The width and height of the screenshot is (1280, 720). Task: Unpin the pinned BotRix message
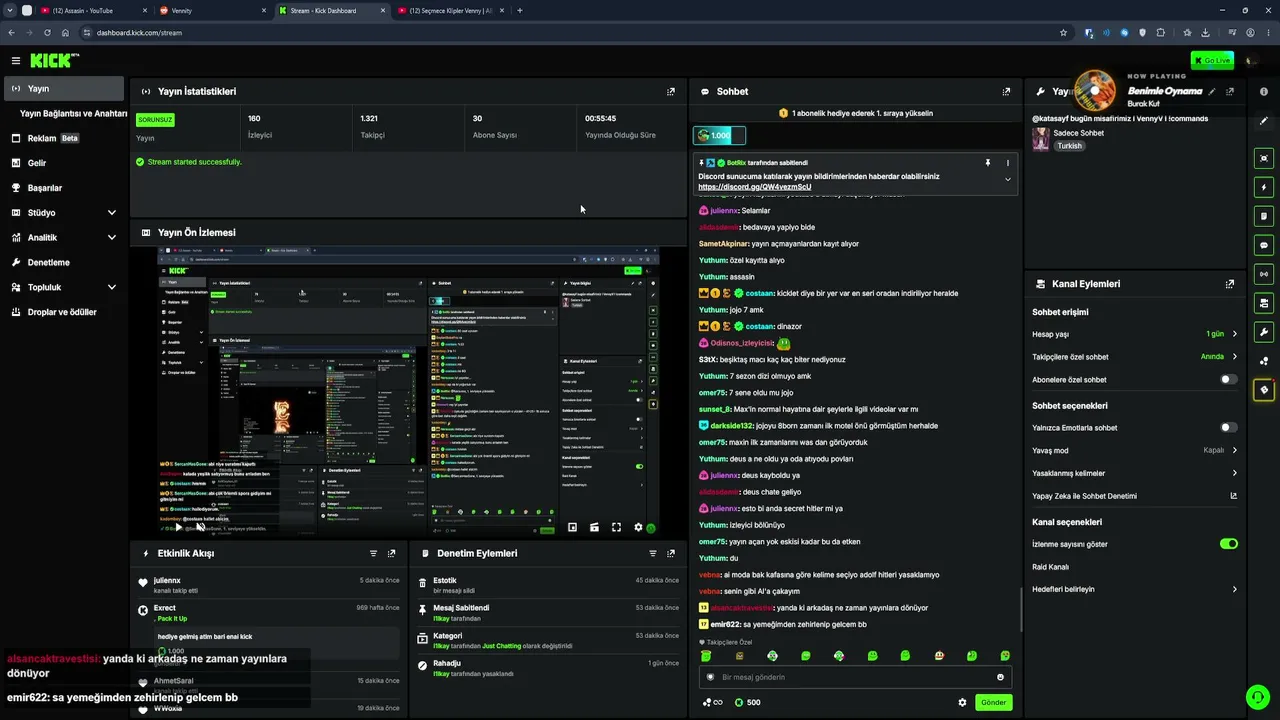point(987,163)
